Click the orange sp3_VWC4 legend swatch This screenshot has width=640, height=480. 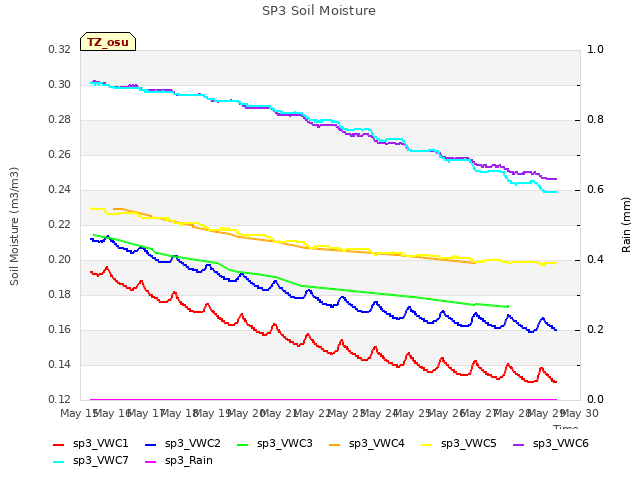[x=335, y=444]
